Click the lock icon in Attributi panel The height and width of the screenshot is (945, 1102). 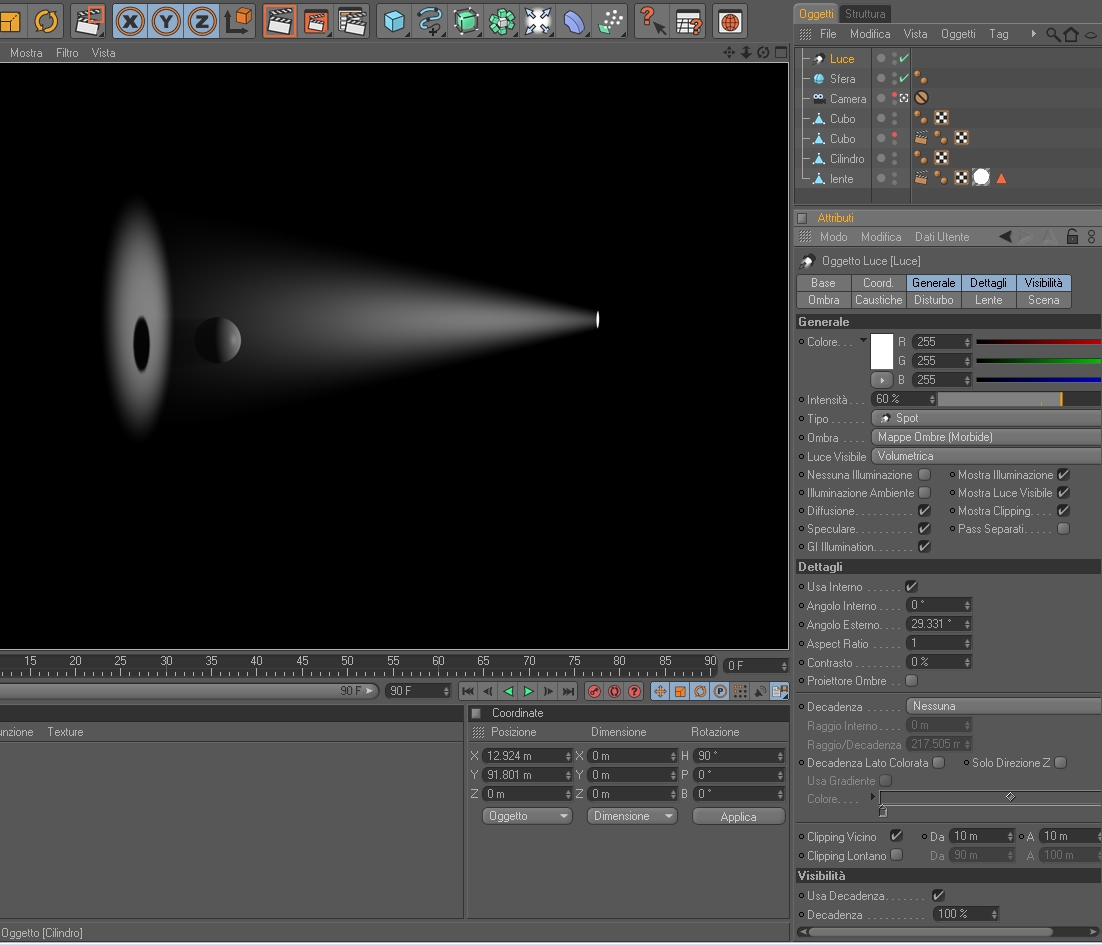point(1072,237)
